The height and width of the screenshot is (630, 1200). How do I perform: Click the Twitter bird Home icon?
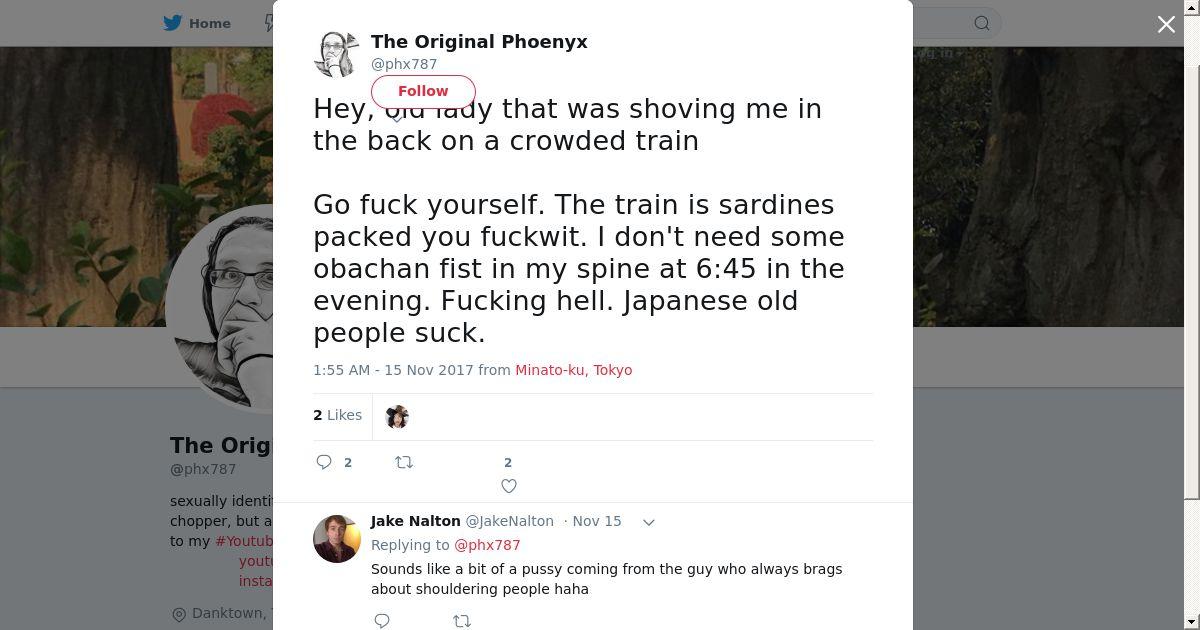pos(173,23)
